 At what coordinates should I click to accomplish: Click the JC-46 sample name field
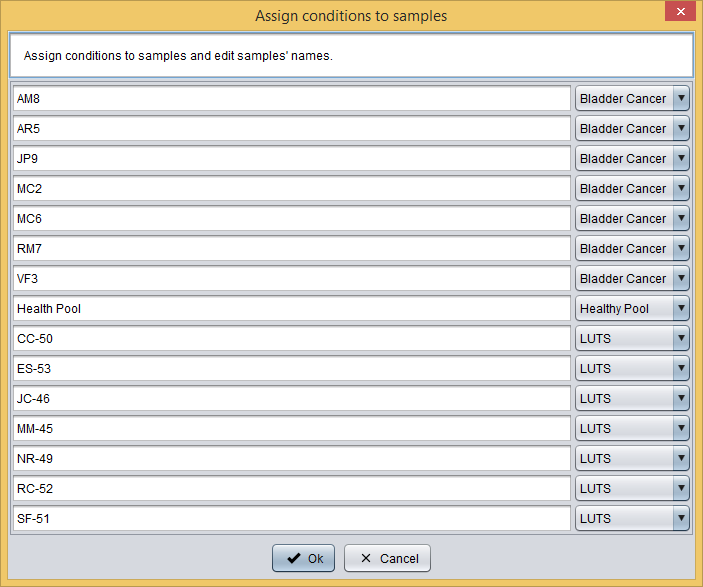pos(291,399)
